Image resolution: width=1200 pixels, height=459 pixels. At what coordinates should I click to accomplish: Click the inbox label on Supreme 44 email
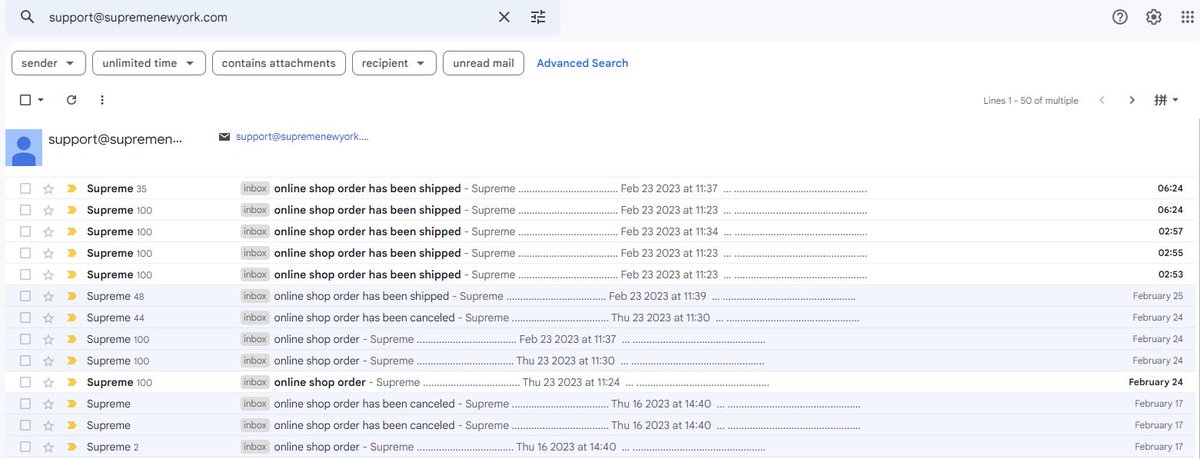(x=255, y=318)
